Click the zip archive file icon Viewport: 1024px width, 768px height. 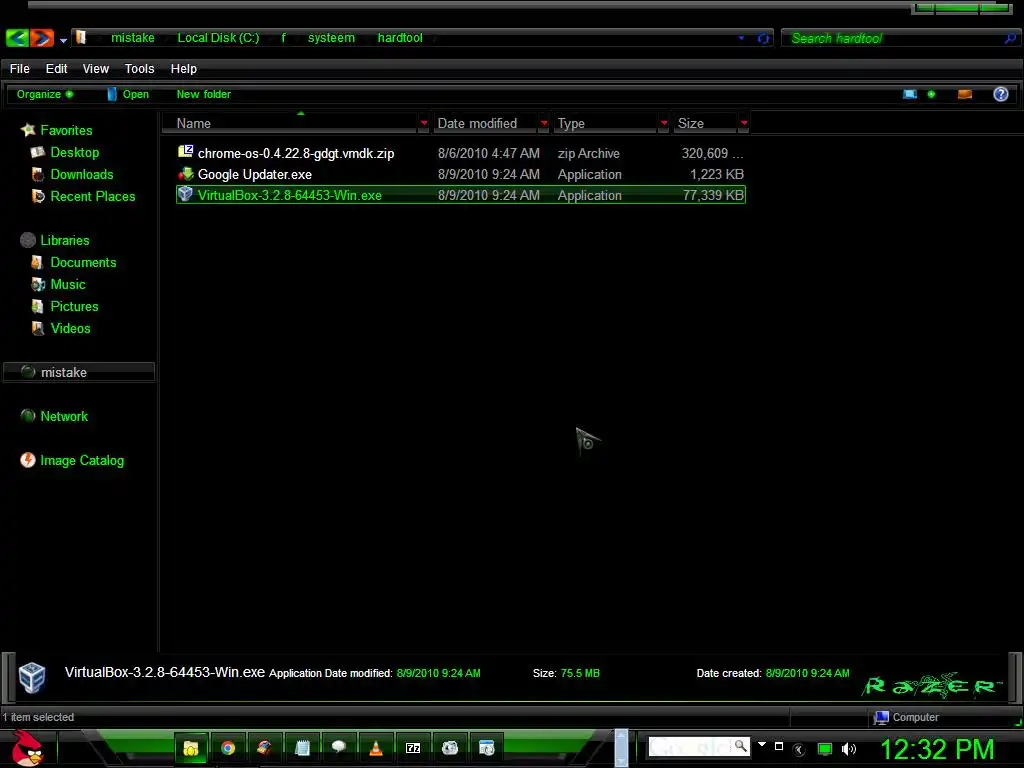click(x=185, y=152)
